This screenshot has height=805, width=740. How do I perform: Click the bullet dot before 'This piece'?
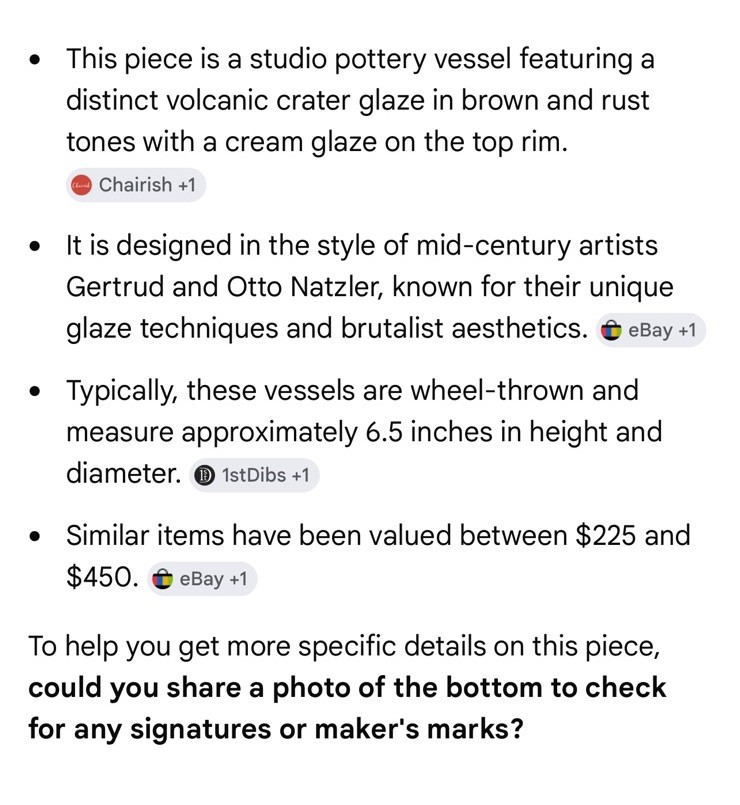tap(34, 60)
